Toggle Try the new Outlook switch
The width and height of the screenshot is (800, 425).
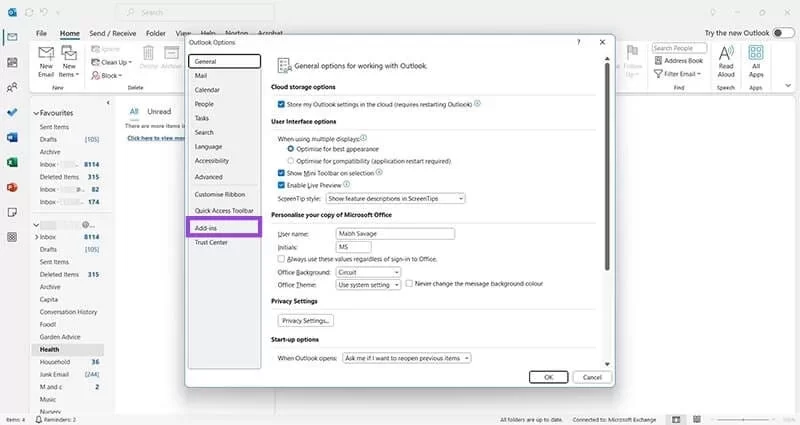(x=782, y=33)
